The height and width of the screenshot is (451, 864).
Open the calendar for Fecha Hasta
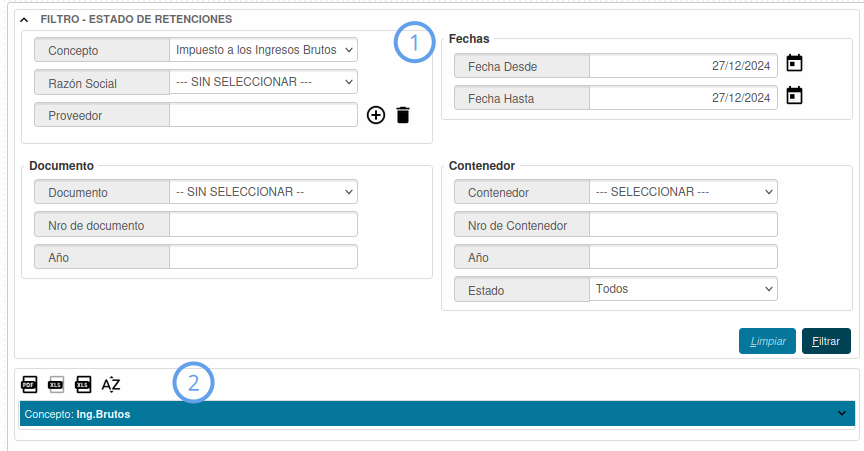[794, 96]
